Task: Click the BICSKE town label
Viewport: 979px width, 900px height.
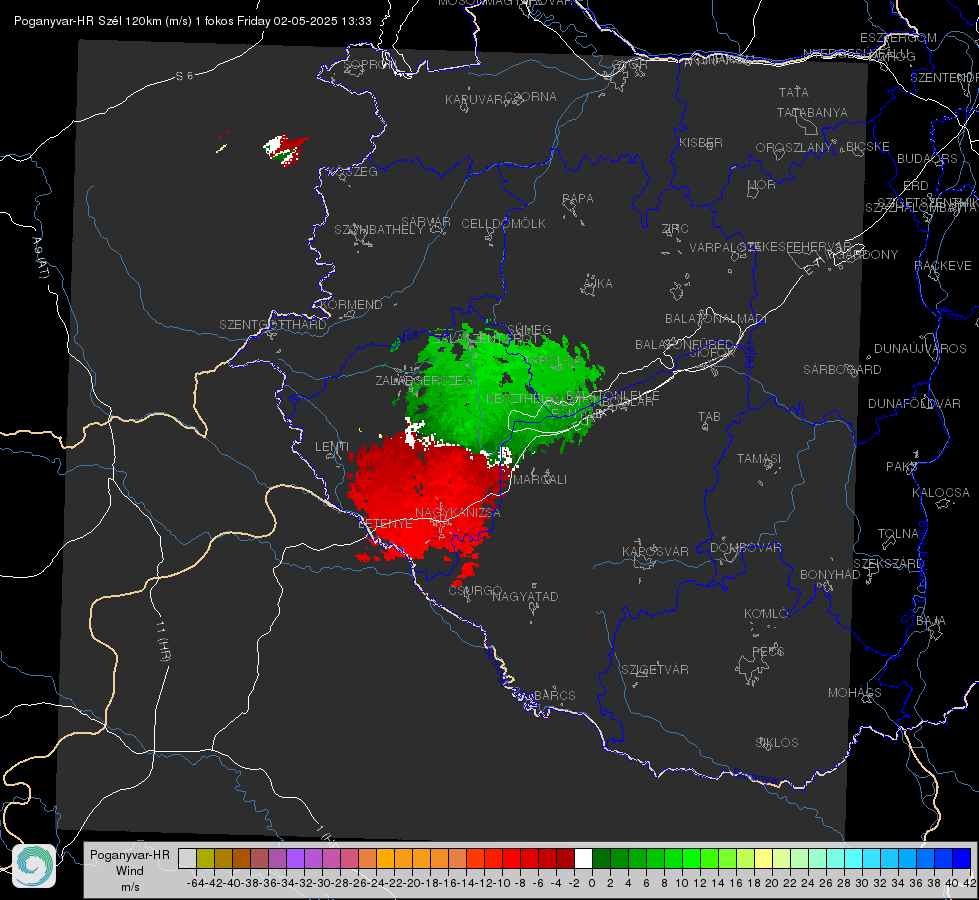Action: coord(868,147)
